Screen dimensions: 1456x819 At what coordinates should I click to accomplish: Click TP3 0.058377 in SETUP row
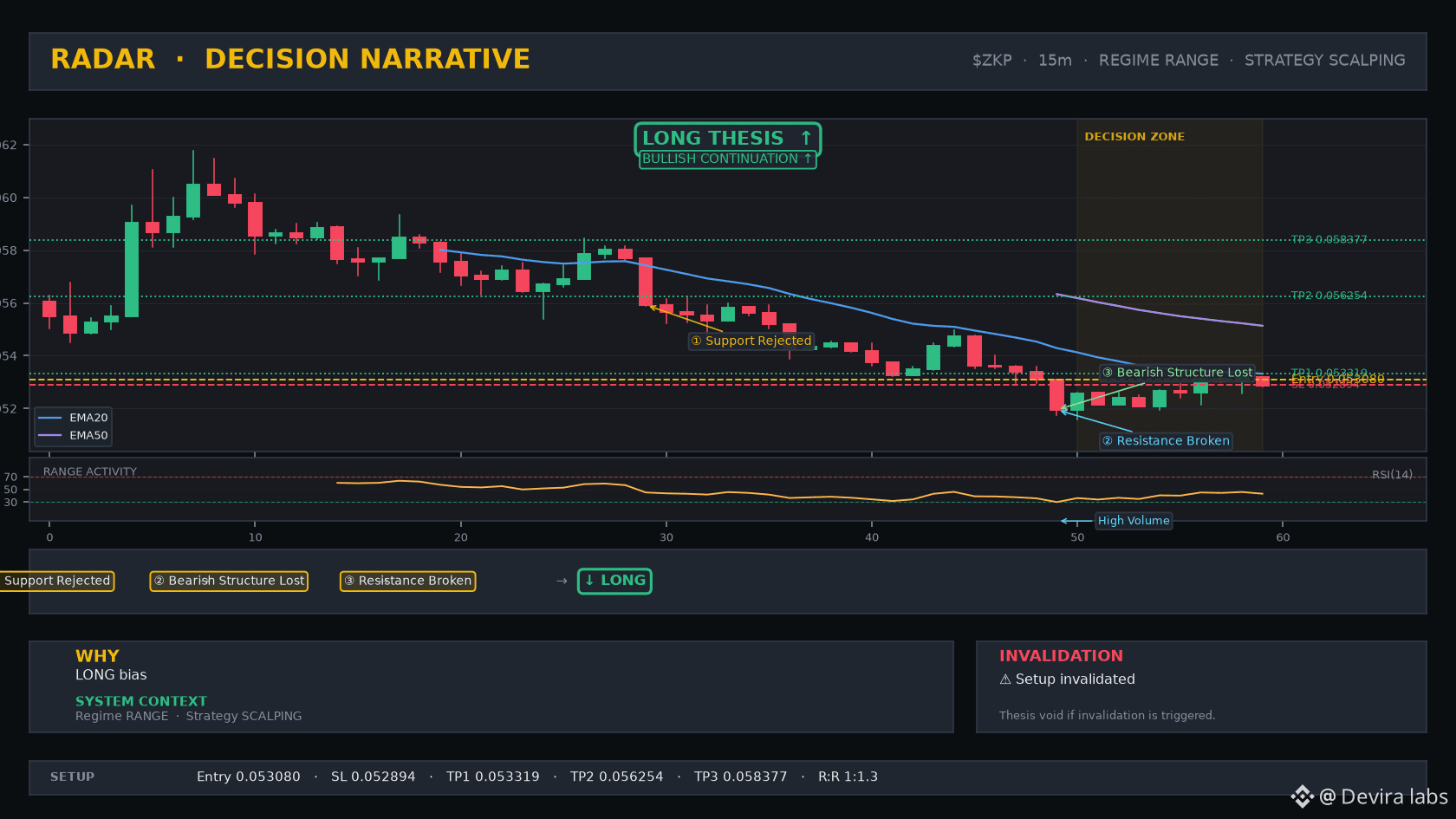(x=741, y=777)
